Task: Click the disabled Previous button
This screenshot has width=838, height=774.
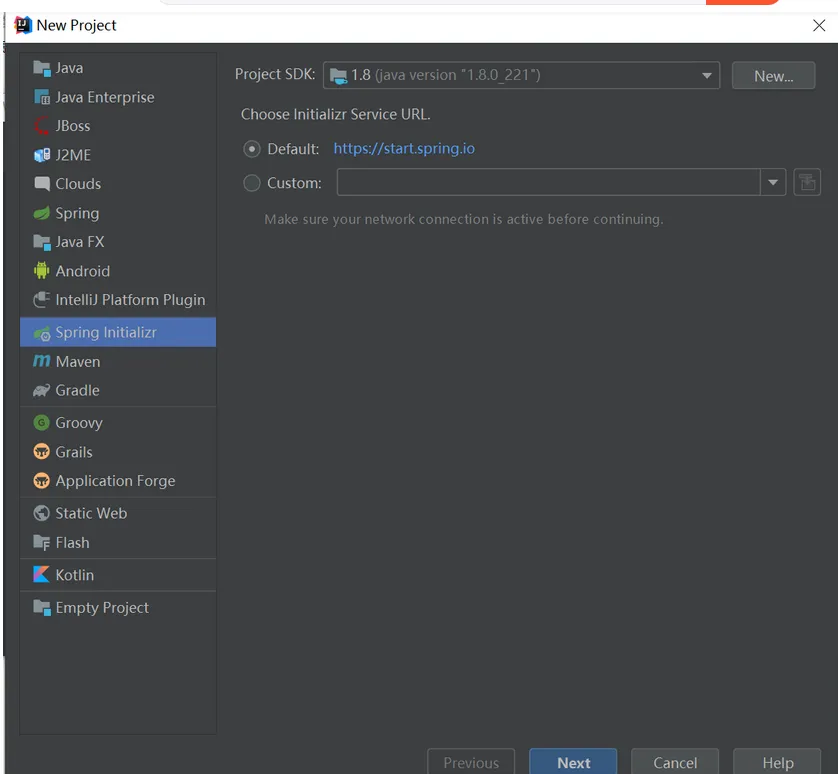Action: [471, 762]
